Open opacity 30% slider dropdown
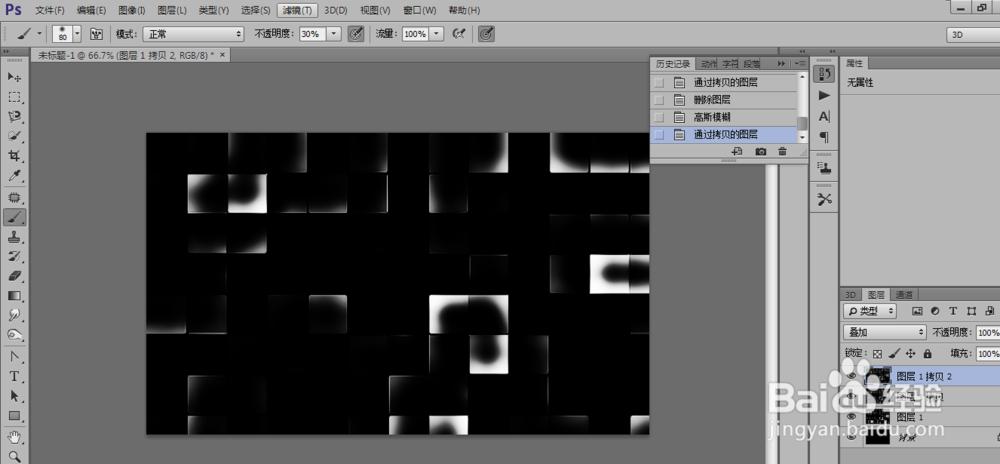 coord(334,34)
